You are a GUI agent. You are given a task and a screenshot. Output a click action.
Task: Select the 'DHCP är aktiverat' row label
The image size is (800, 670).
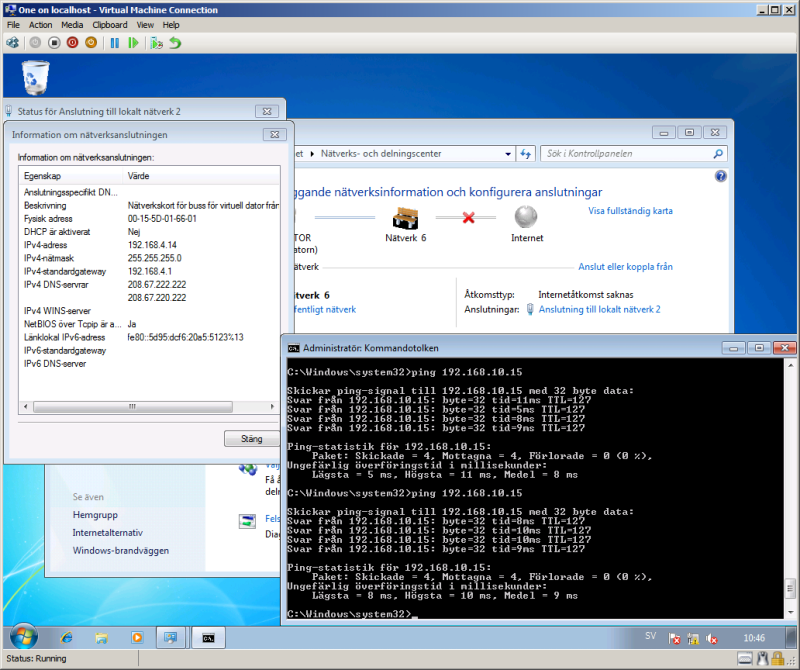pos(57,232)
